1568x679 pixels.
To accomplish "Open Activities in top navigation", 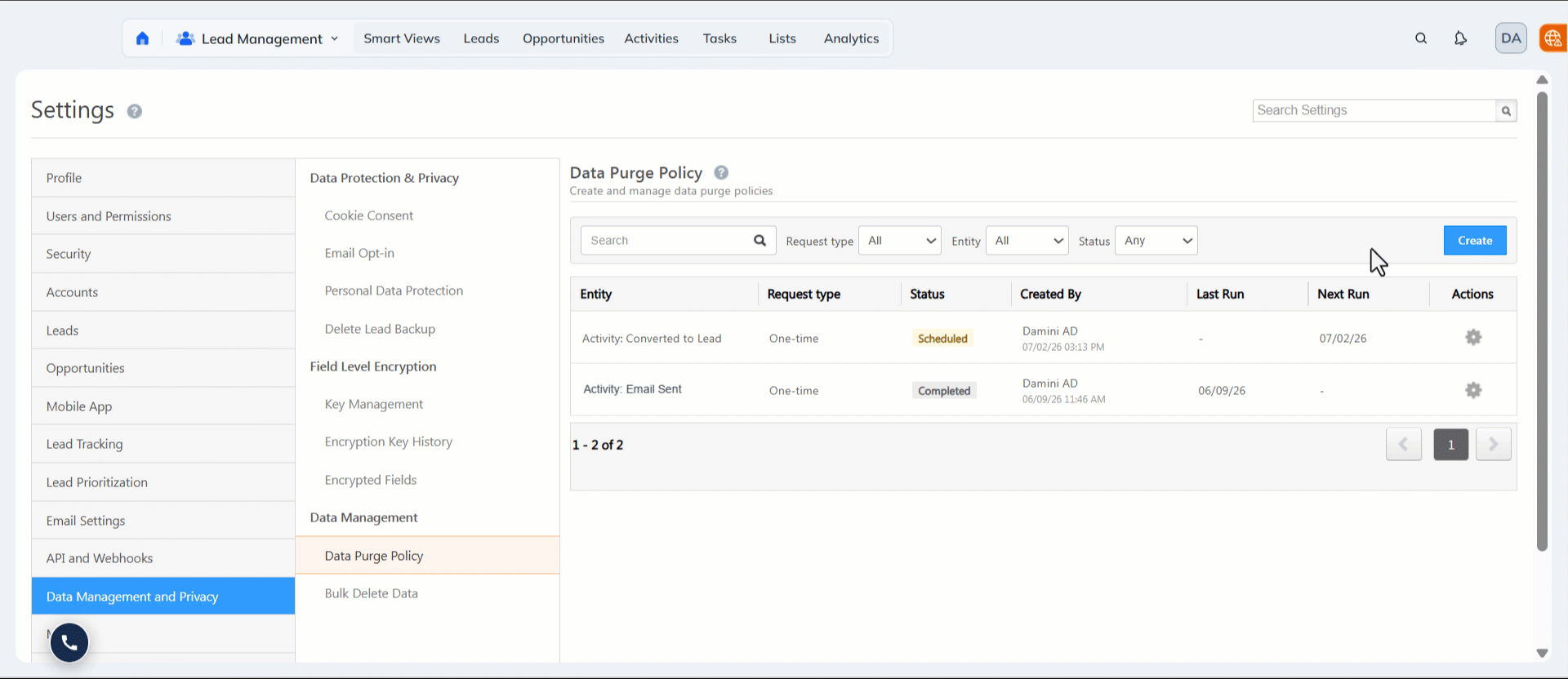I will click(651, 38).
